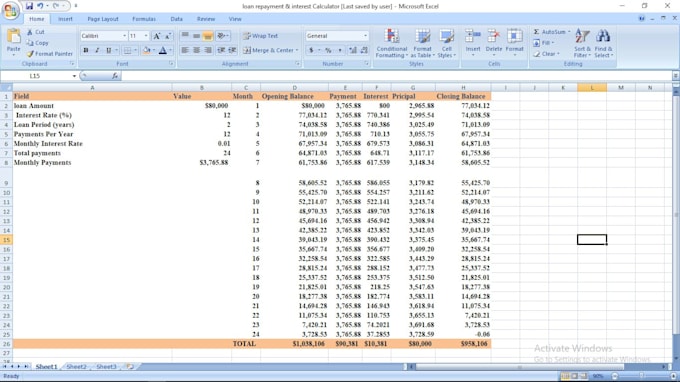Click the AutoSum button

click(x=552, y=32)
